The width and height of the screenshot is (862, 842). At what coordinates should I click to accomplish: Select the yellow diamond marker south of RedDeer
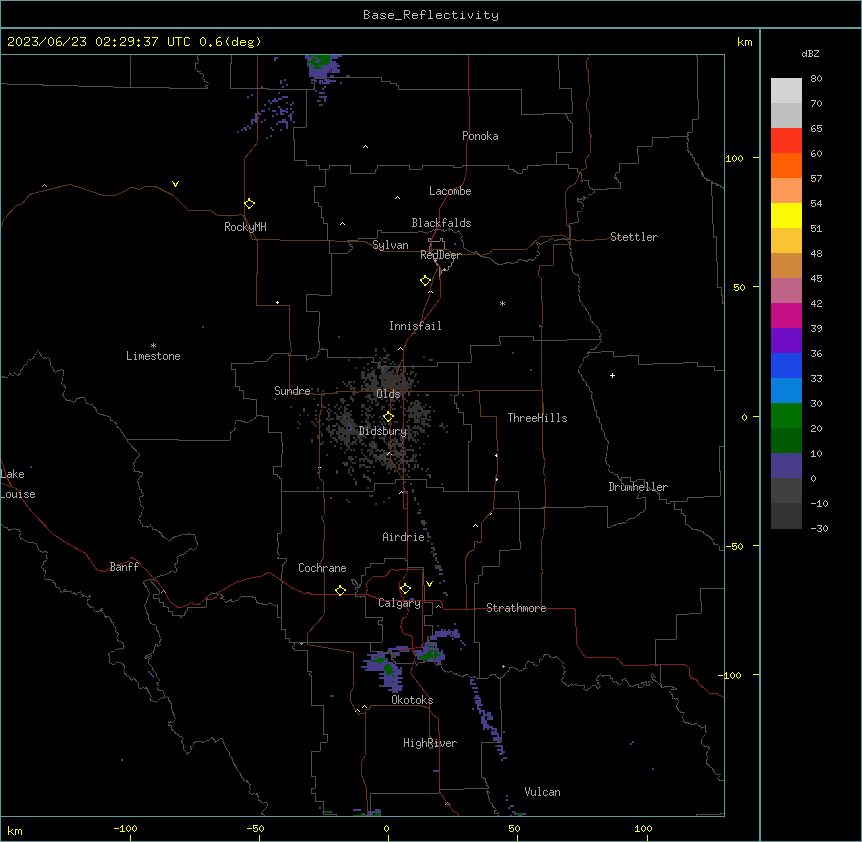pyautogui.click(x=426, y=281)
